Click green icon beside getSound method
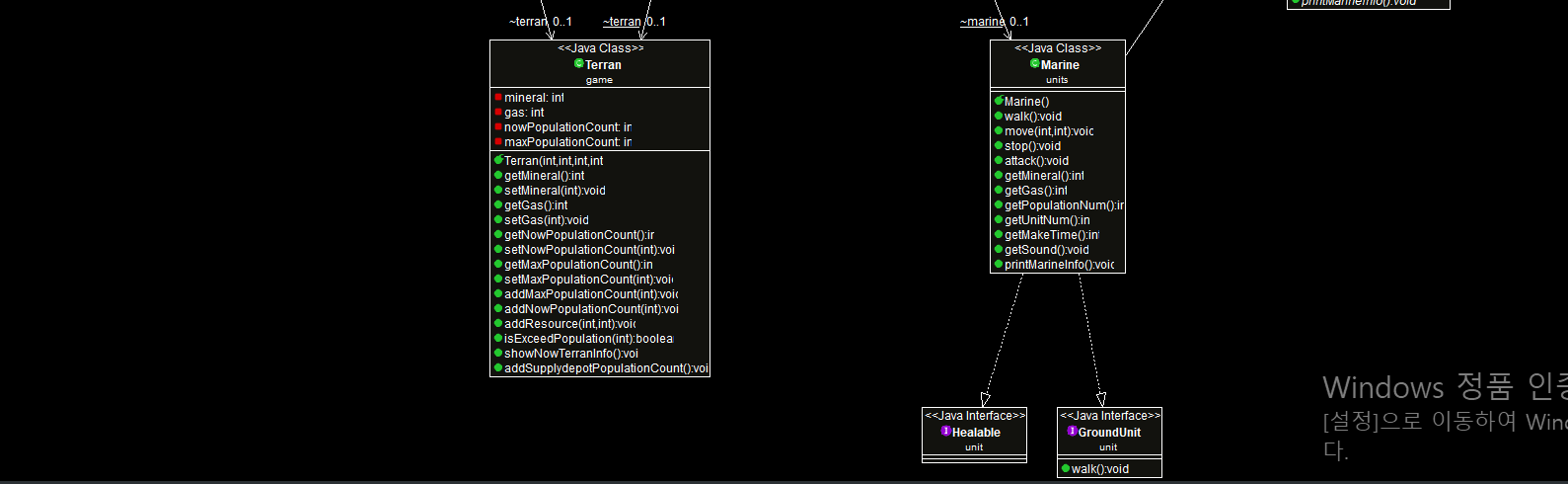 click(x=999, y=250)
